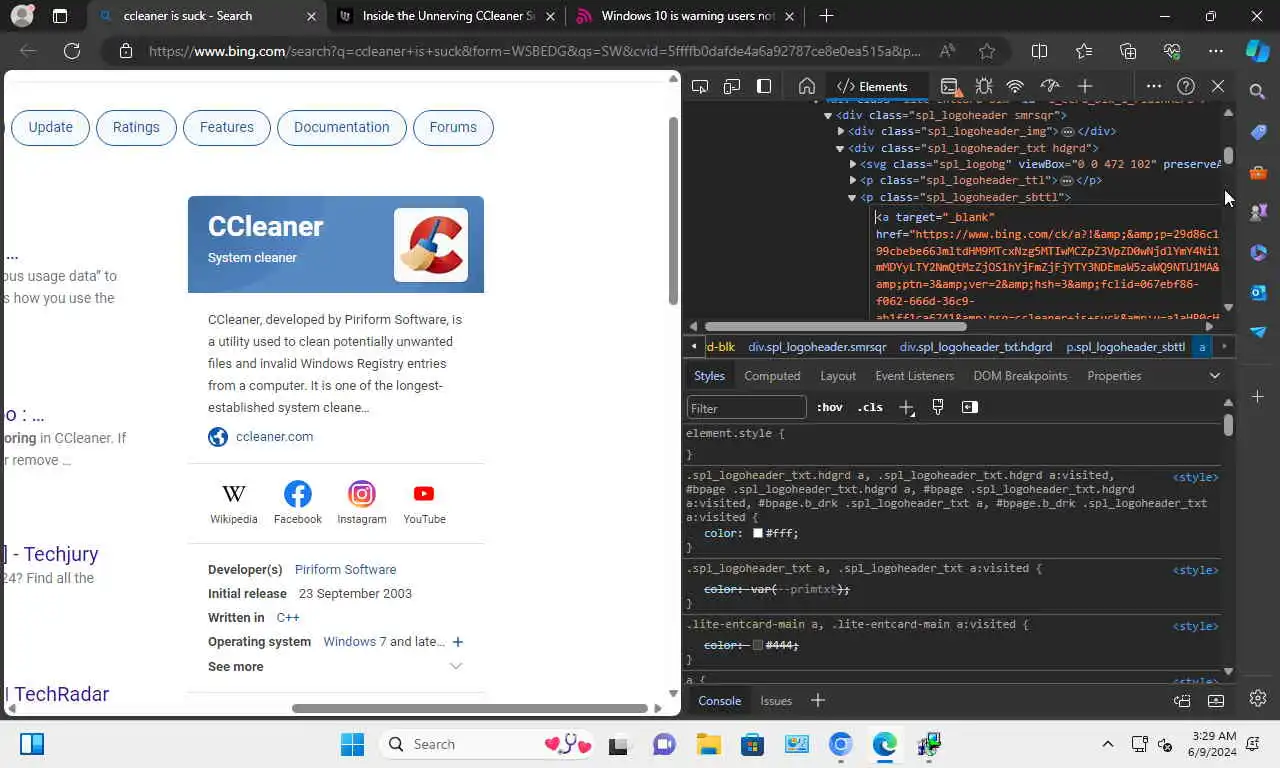Open Shopping tag icon in Edge sidebar
Screen dimensions: 1280x768
click(x=1258, y=132)
